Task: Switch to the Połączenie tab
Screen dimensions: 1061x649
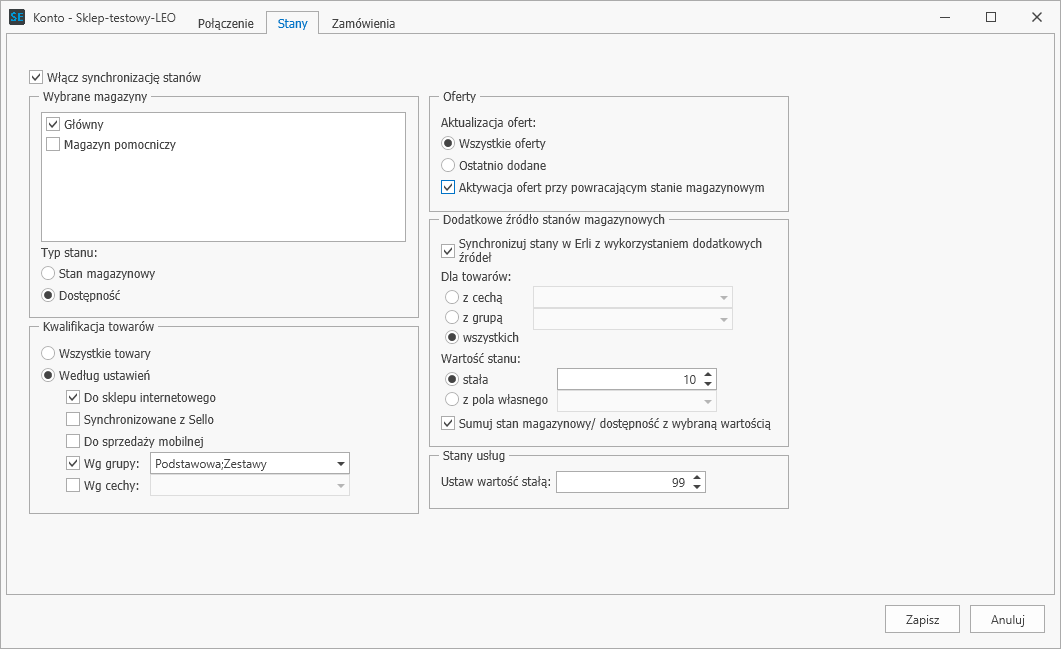Action: point(225,23)
